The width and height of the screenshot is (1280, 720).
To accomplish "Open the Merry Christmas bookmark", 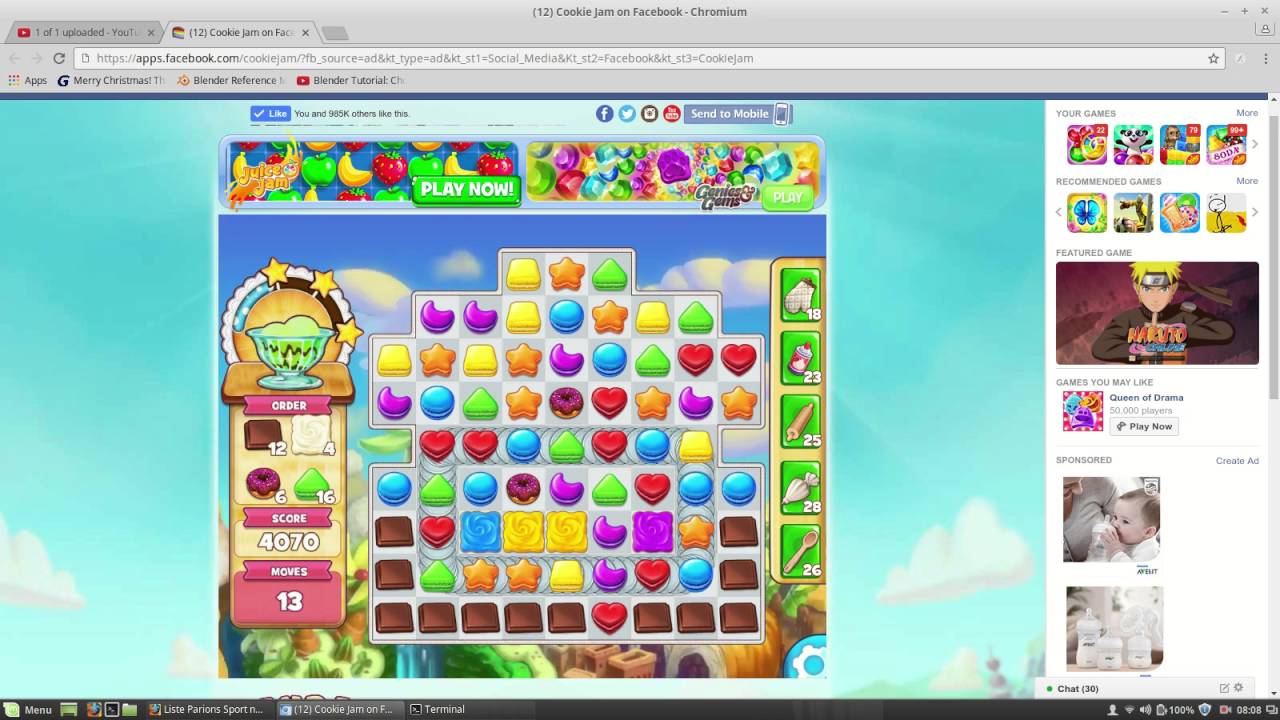I will 111,80.
